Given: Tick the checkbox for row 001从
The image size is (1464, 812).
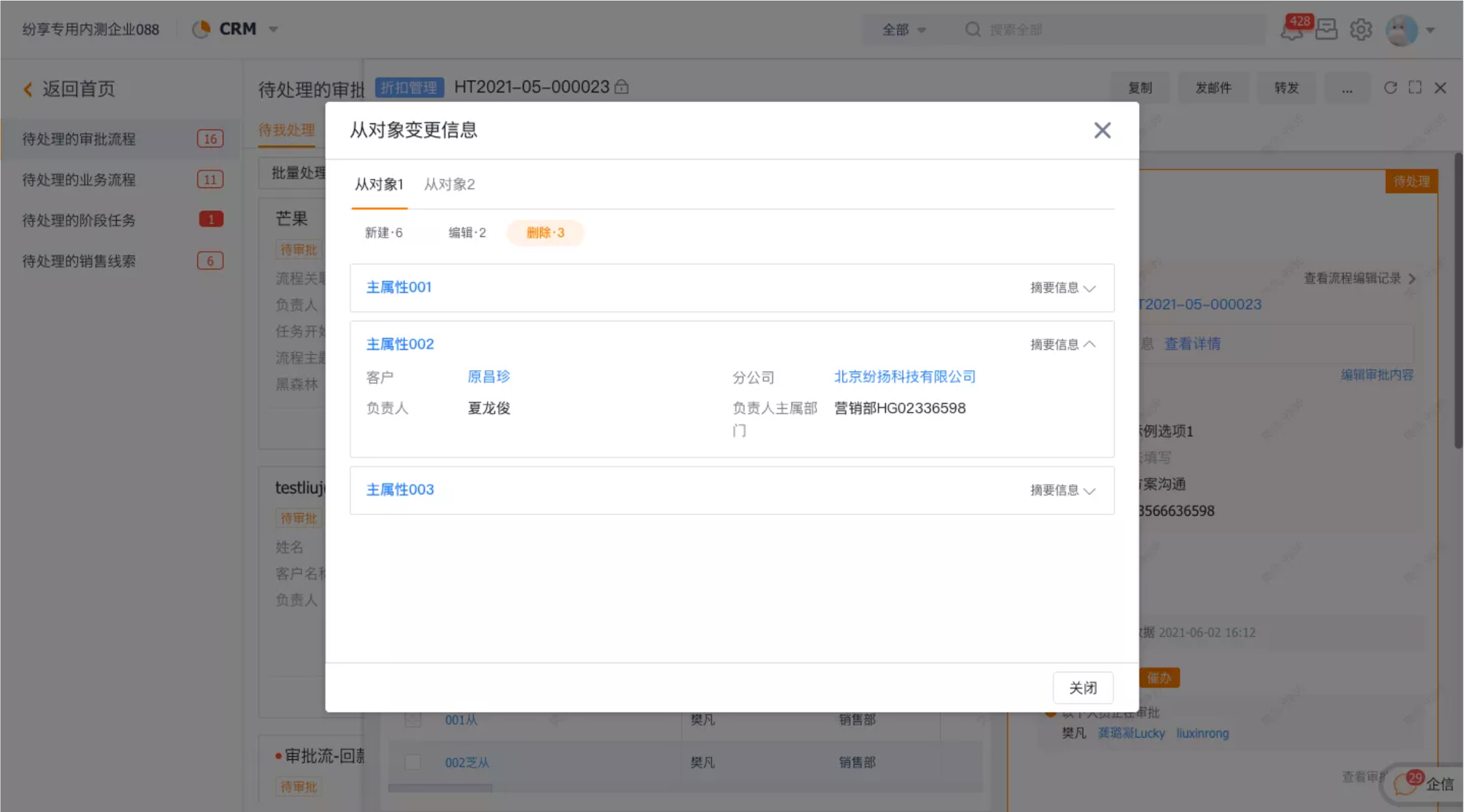Looking at the screenshot, I should (413, 720).
